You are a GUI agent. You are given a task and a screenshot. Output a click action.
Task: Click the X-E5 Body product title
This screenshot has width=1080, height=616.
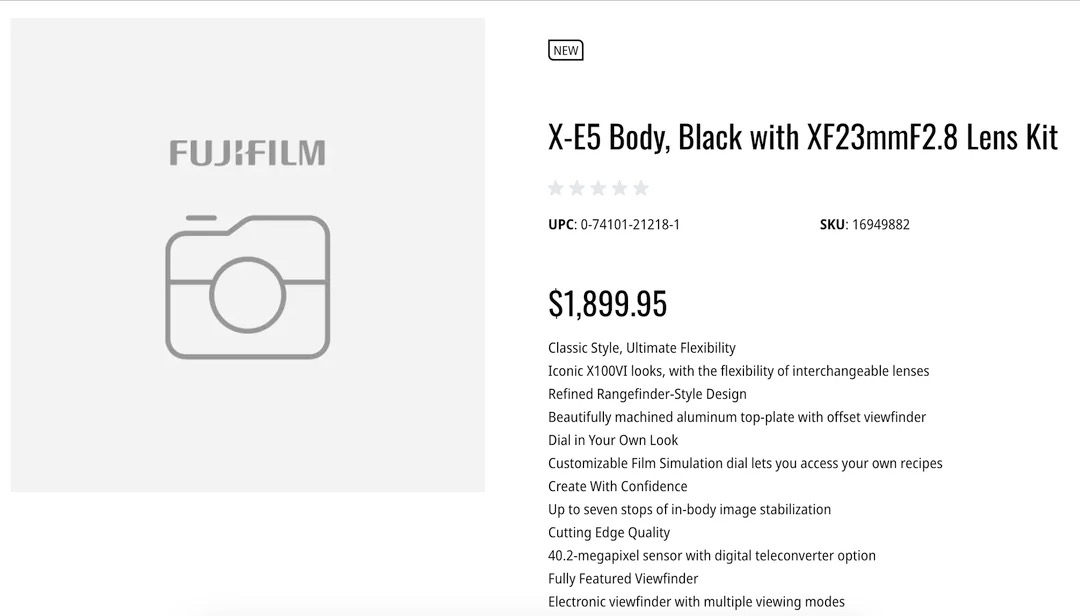click(x=802, y=137)
